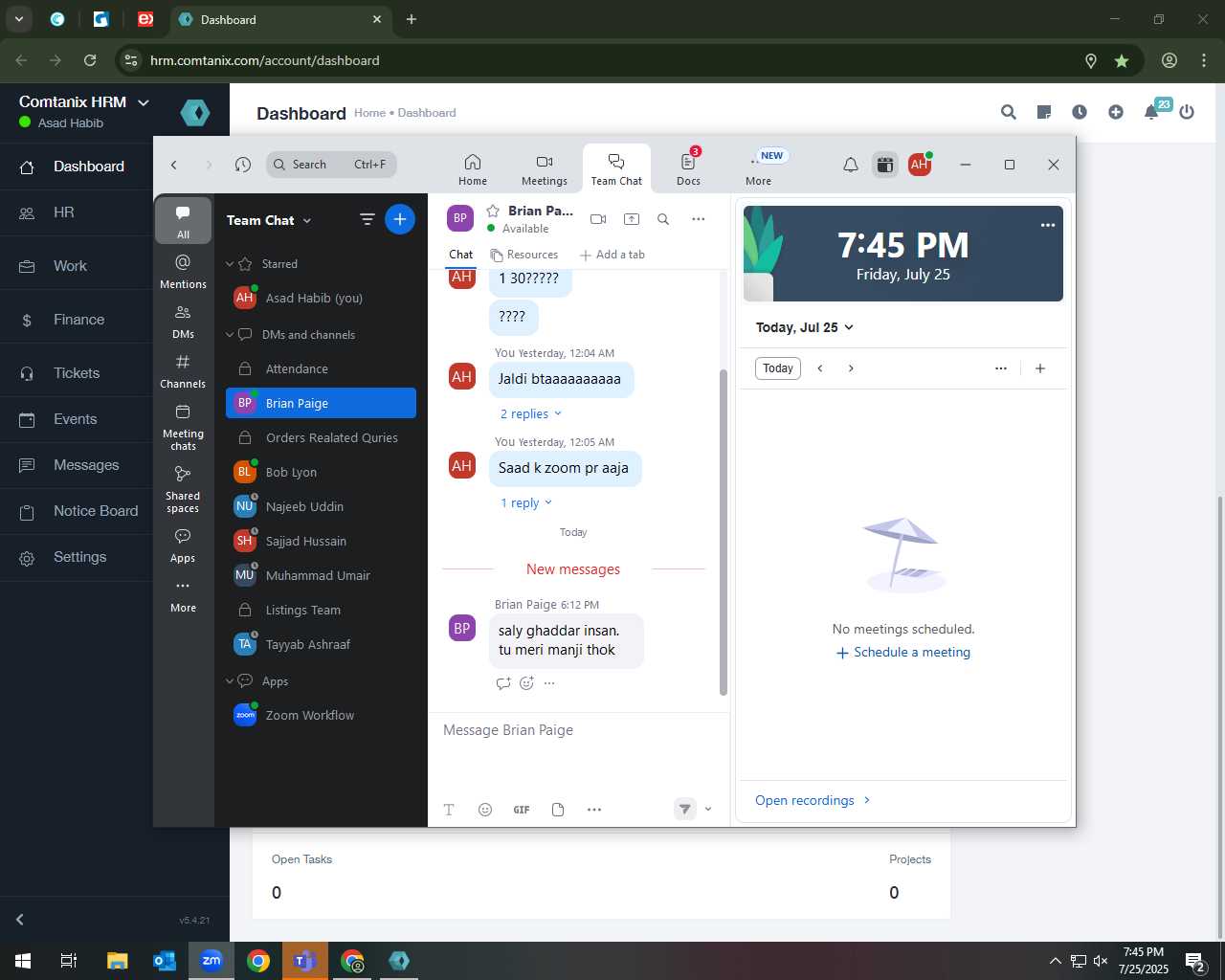The width and height of the screenshot is (1225, 980).
Task: Go to the previous day in the calendar
Action: (x=820, y=368)
